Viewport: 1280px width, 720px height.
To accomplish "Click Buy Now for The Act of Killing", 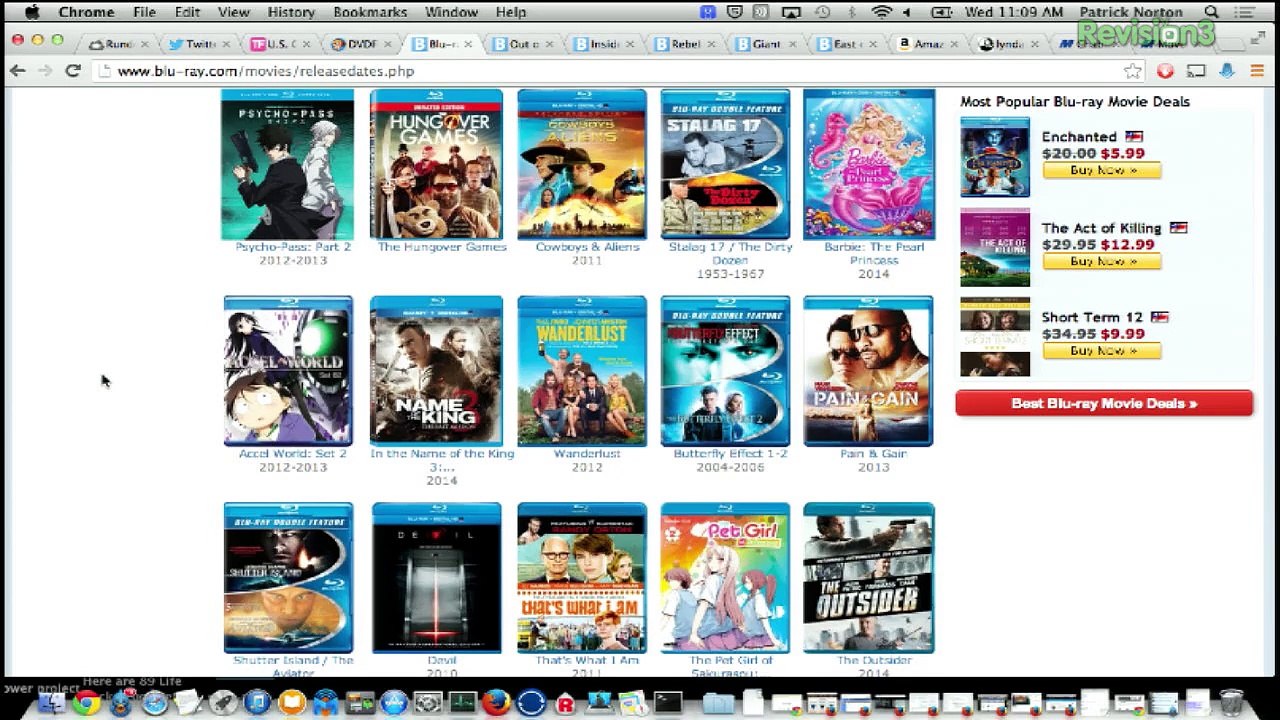I will (1102, 261).
